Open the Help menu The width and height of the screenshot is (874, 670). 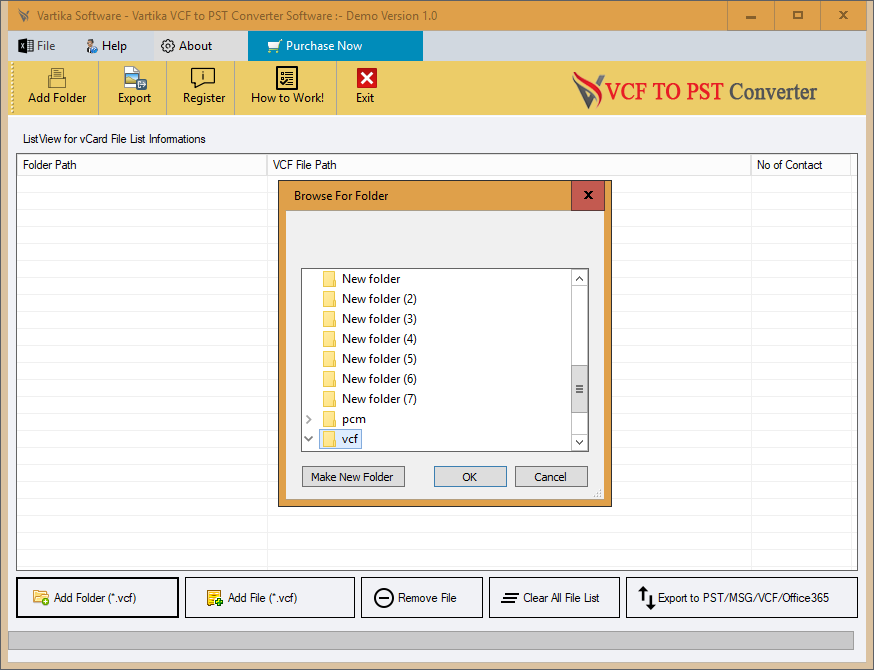click(106, 46)
